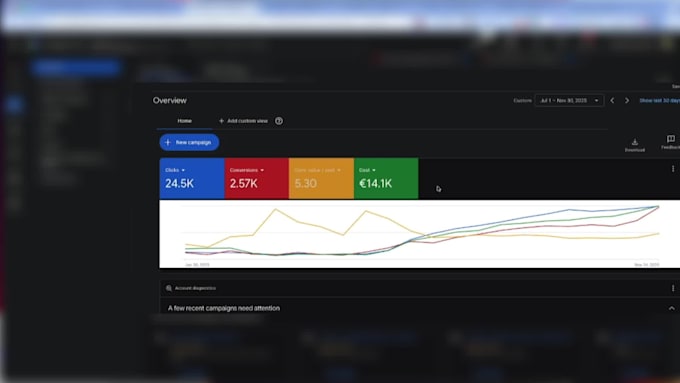Download the overview report
Screen dimensions: 680x383
point(634,145)
